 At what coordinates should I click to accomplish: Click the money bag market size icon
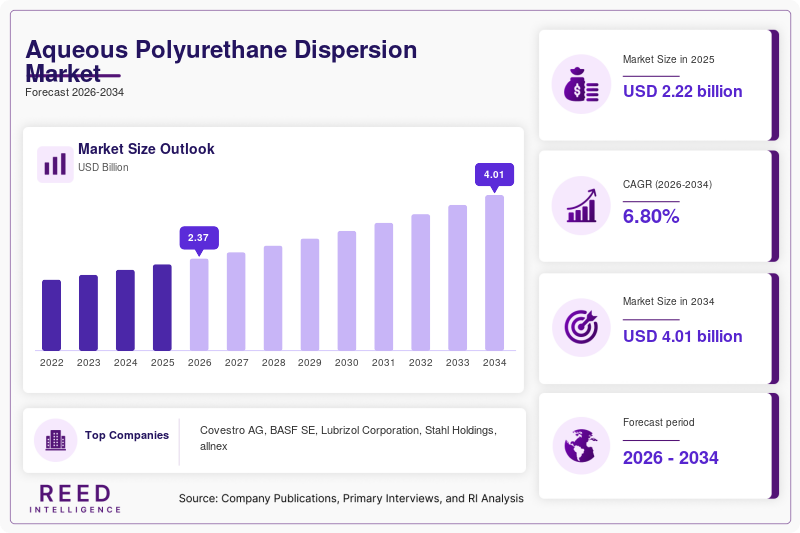pyautogui.click(x=581, y=84)
